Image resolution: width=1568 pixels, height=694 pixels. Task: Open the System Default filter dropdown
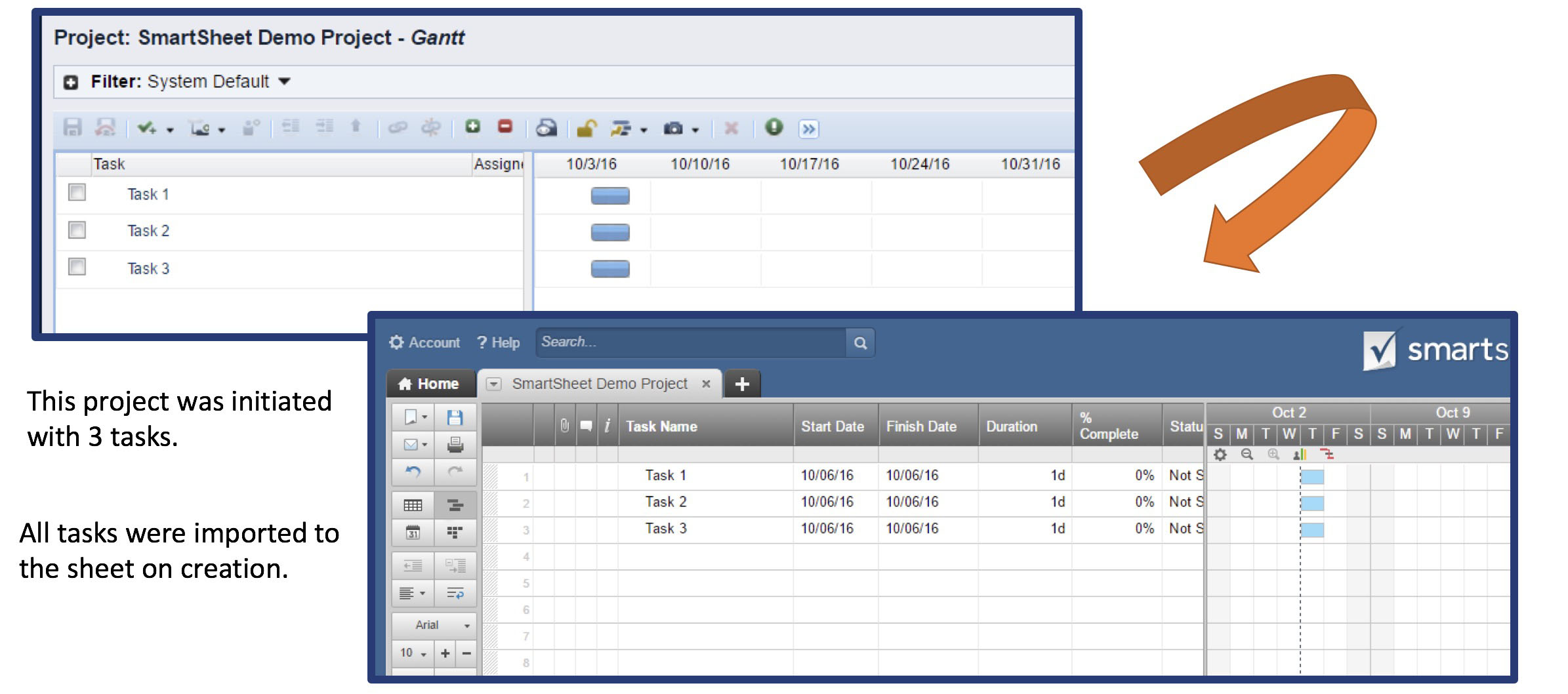[x=284, y=81]
